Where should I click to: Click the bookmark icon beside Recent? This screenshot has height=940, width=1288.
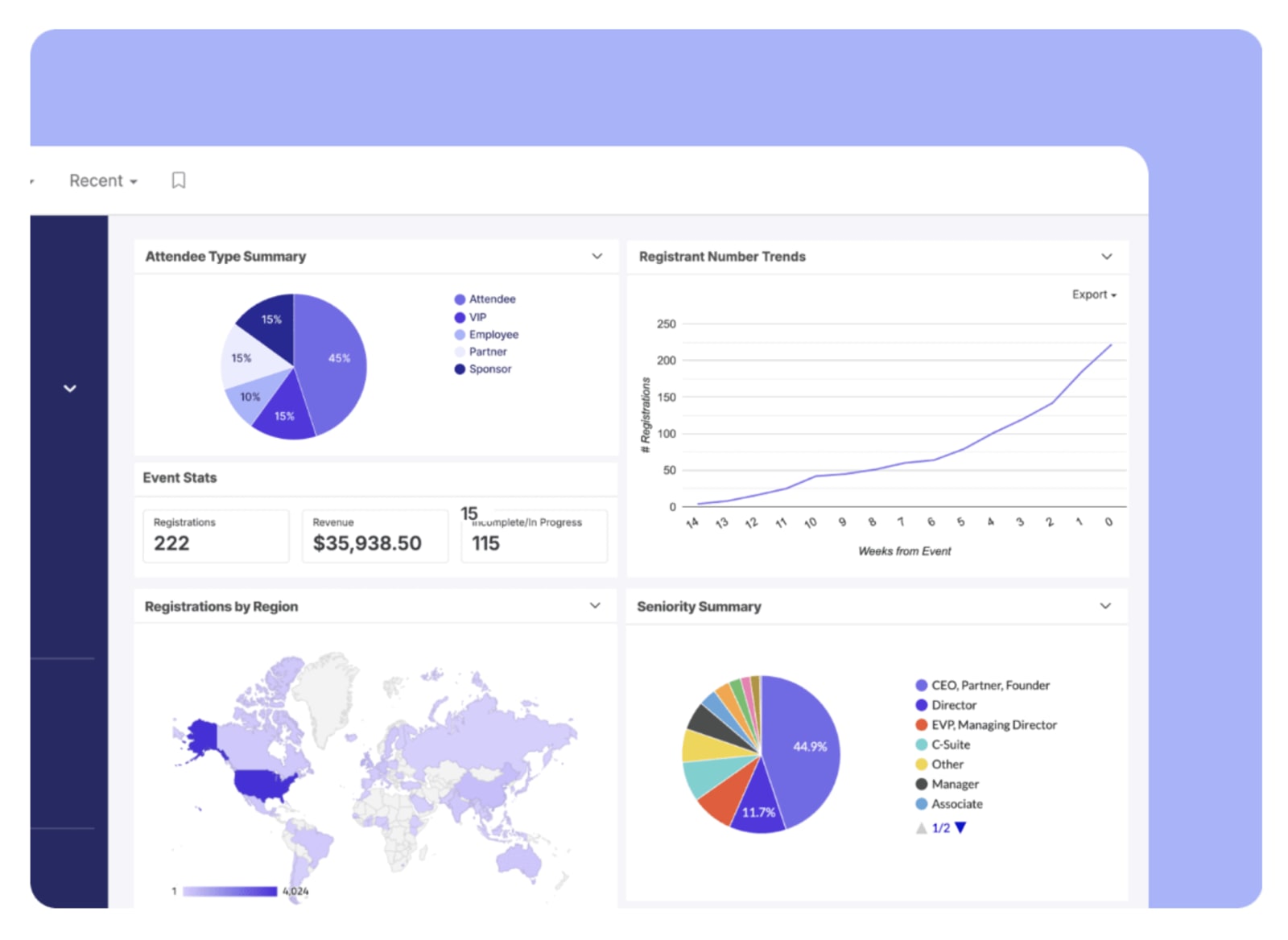pyautogui.click(x=178, y=180)
